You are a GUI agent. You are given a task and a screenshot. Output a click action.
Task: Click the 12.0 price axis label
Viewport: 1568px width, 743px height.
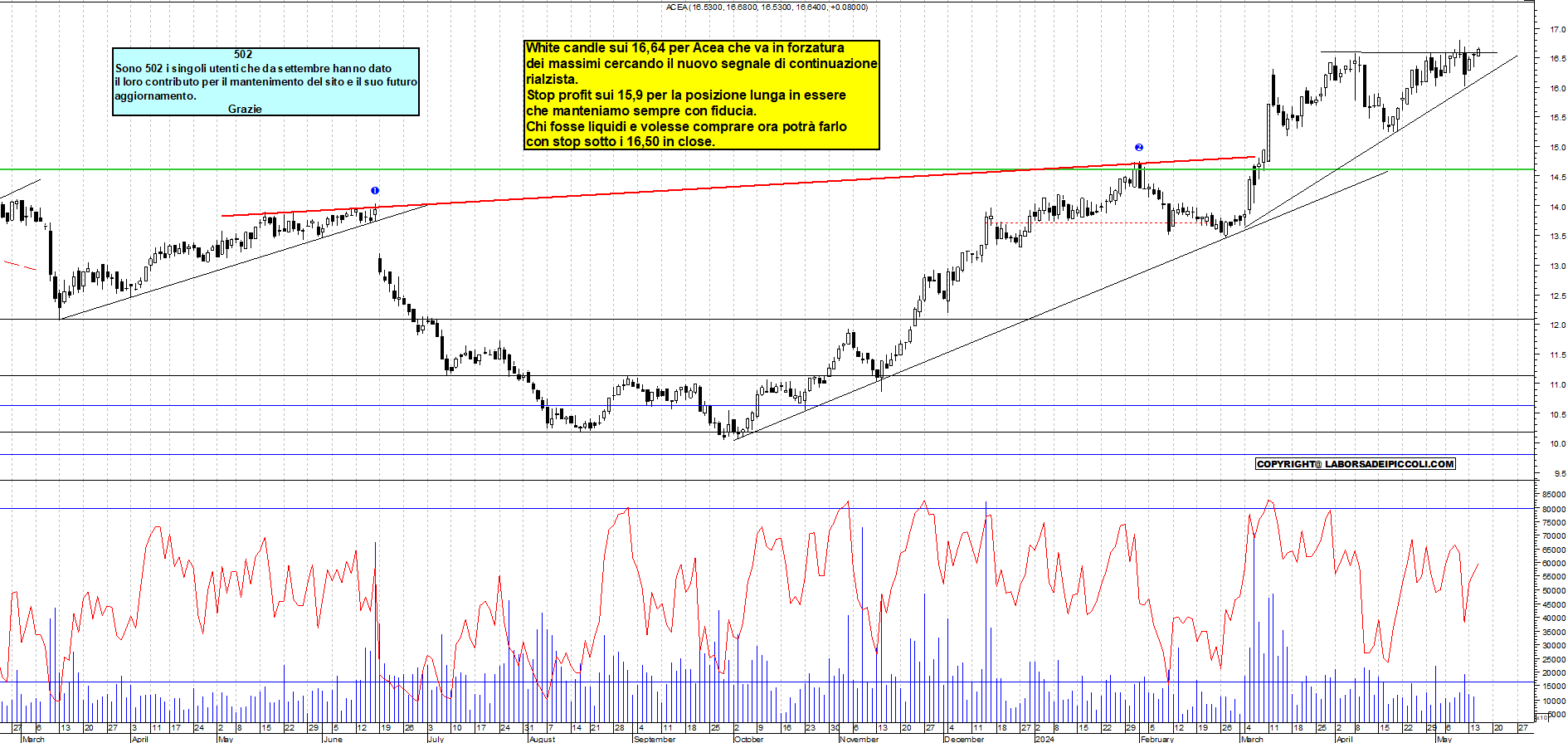1557,325
